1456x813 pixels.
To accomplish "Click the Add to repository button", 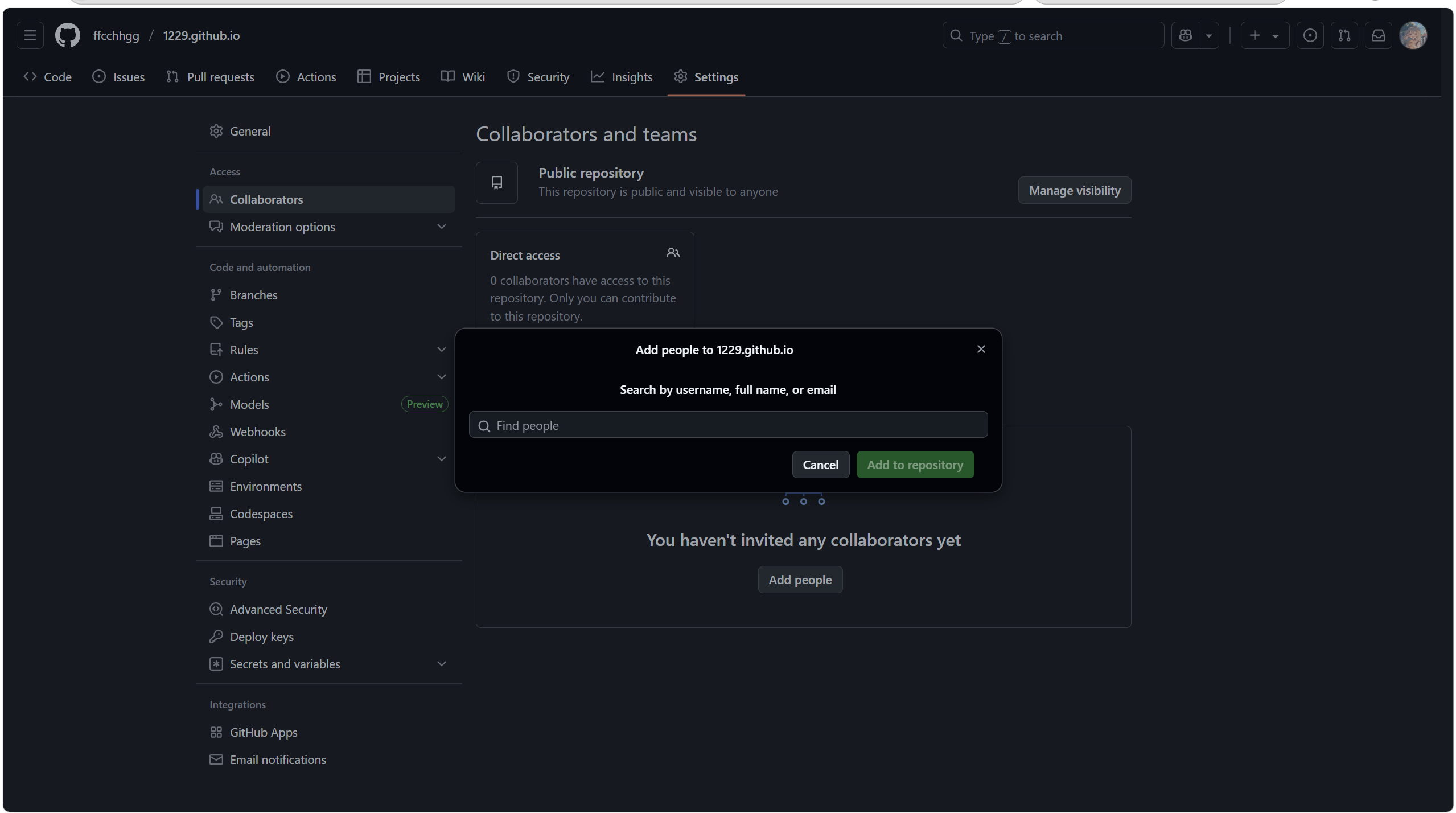I will (915, 465).
